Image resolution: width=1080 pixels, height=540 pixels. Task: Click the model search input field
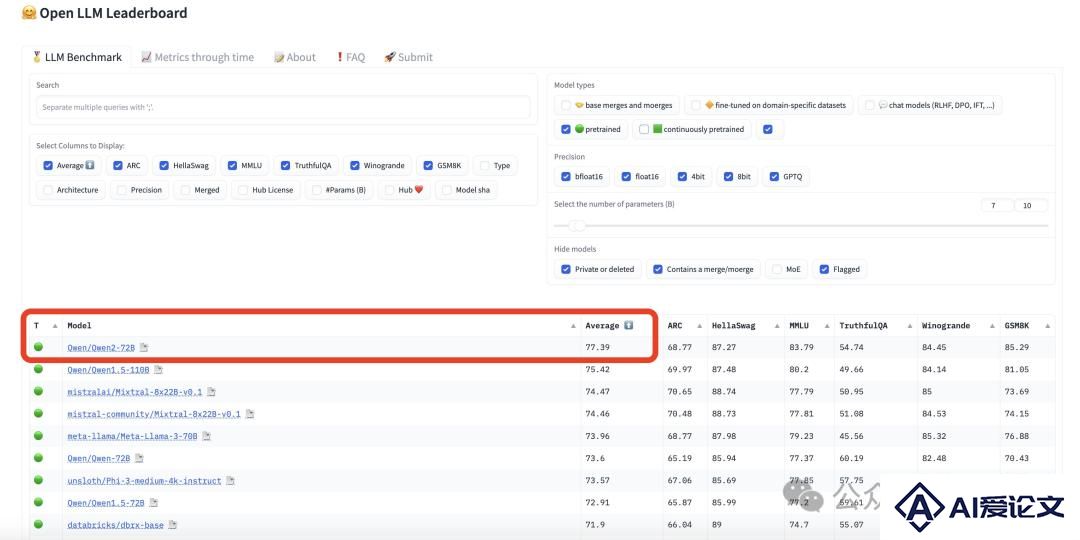283,107
